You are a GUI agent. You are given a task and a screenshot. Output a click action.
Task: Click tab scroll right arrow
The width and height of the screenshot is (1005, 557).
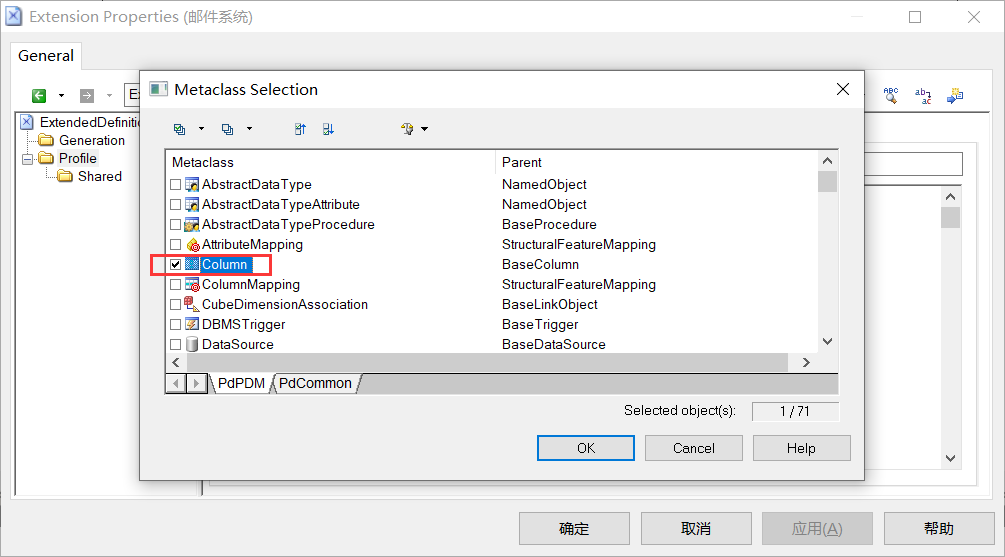click(x=196, y=383)
